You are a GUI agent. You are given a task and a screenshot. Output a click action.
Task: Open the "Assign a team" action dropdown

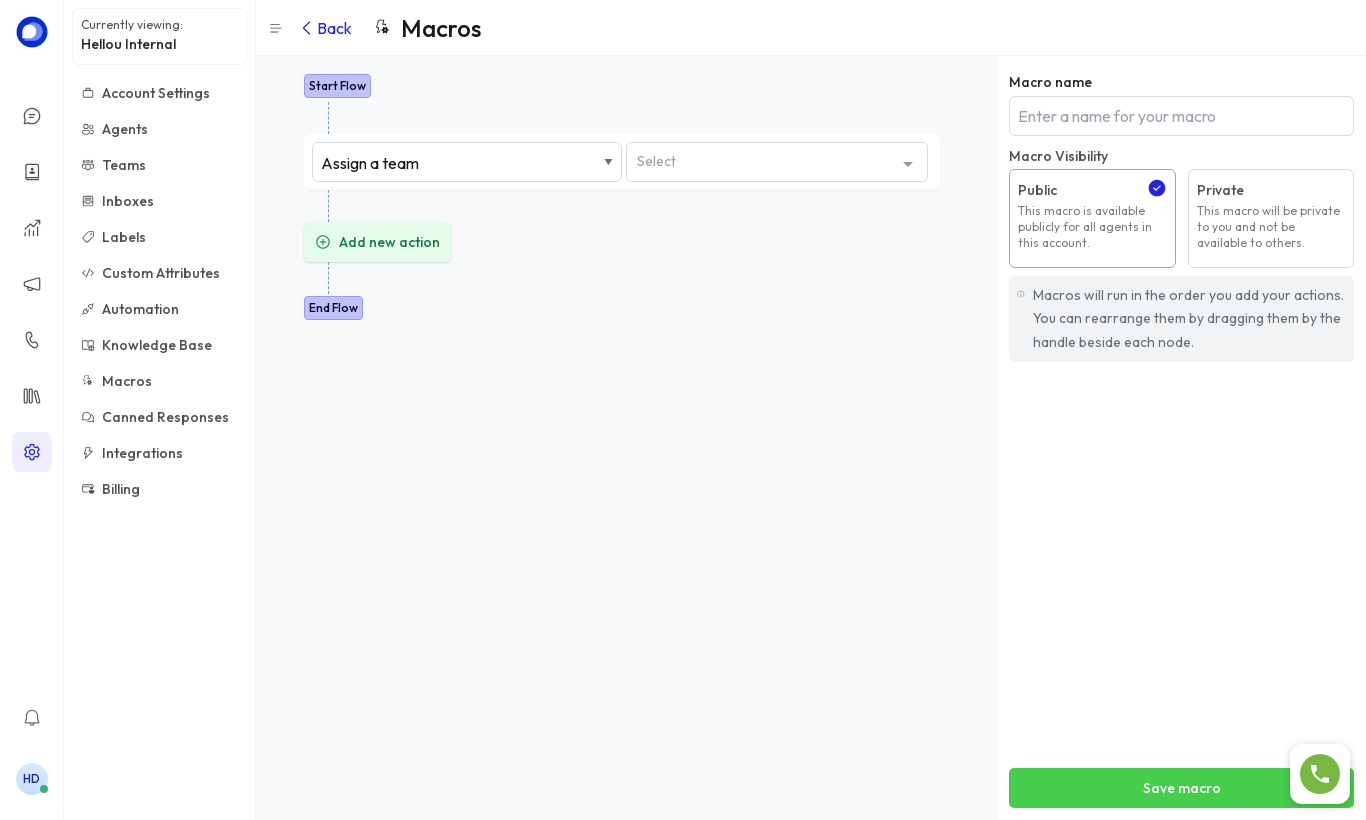467,162
